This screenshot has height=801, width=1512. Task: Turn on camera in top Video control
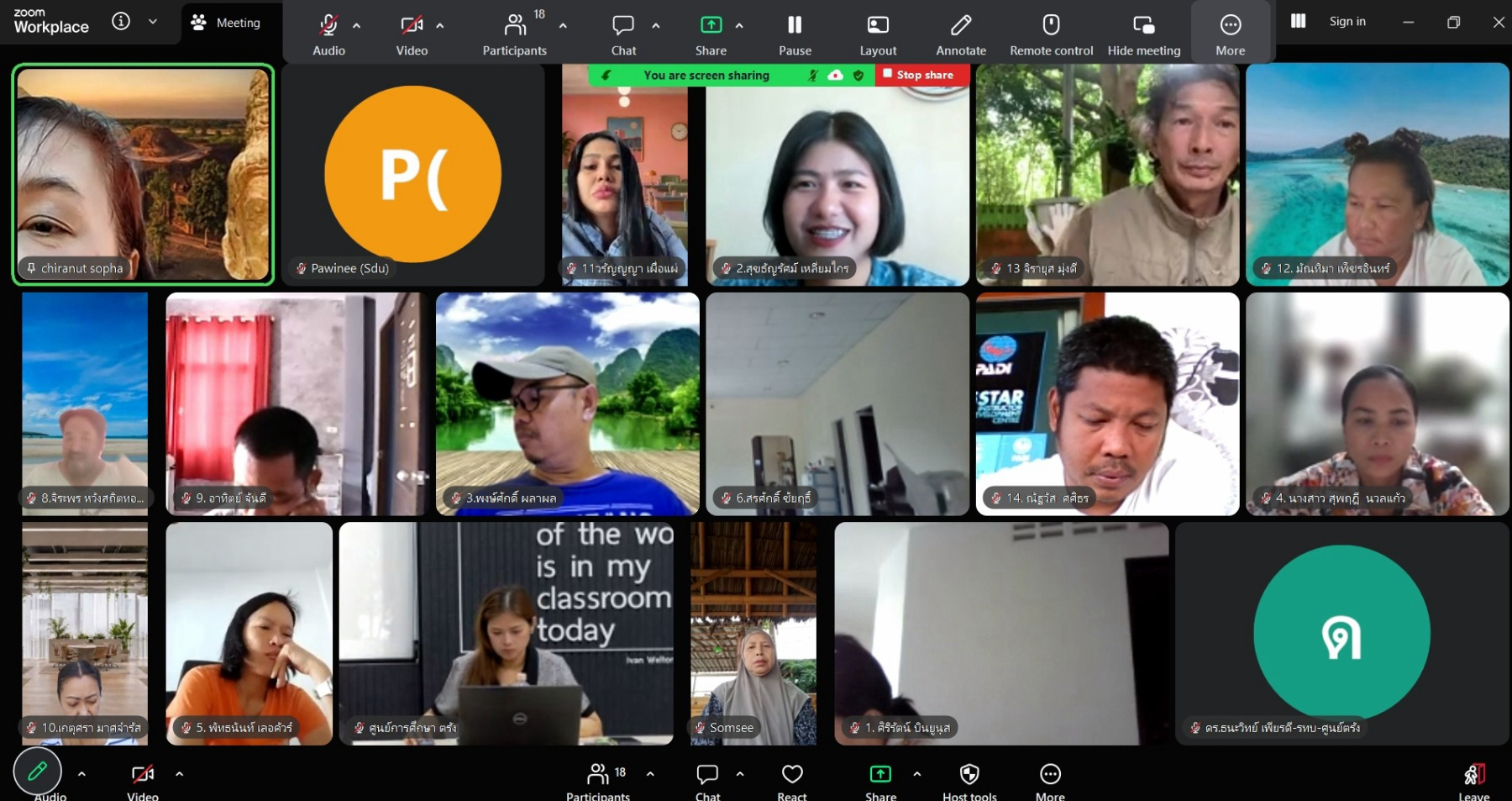tap(412, 25)
